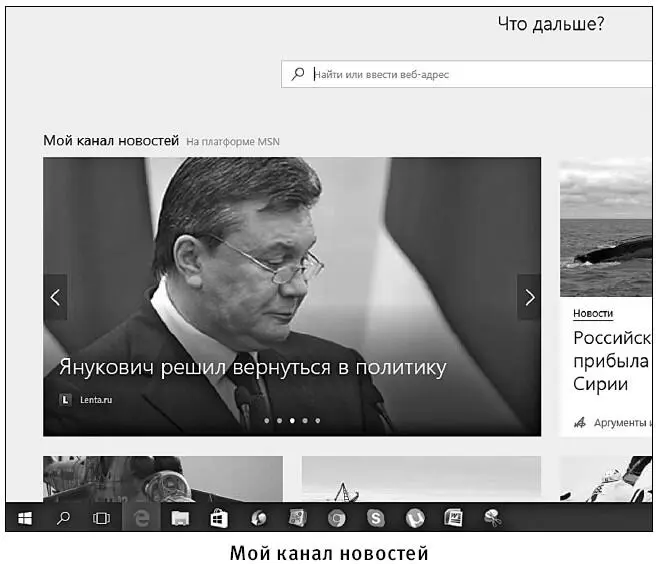Click the 'Новости' category link

click(x=593, y=314)
